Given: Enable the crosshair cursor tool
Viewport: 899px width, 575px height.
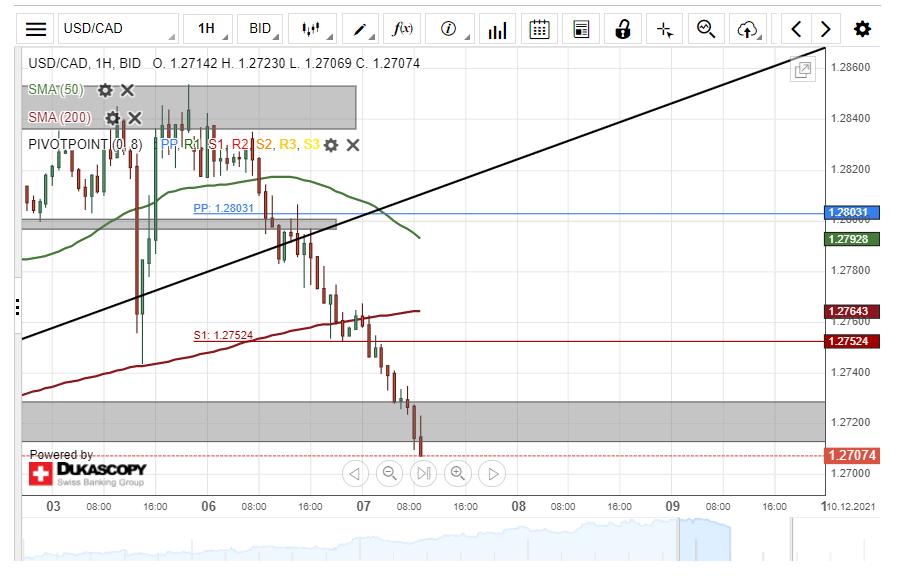Looking at the screenshot, I should click(665, 29).
